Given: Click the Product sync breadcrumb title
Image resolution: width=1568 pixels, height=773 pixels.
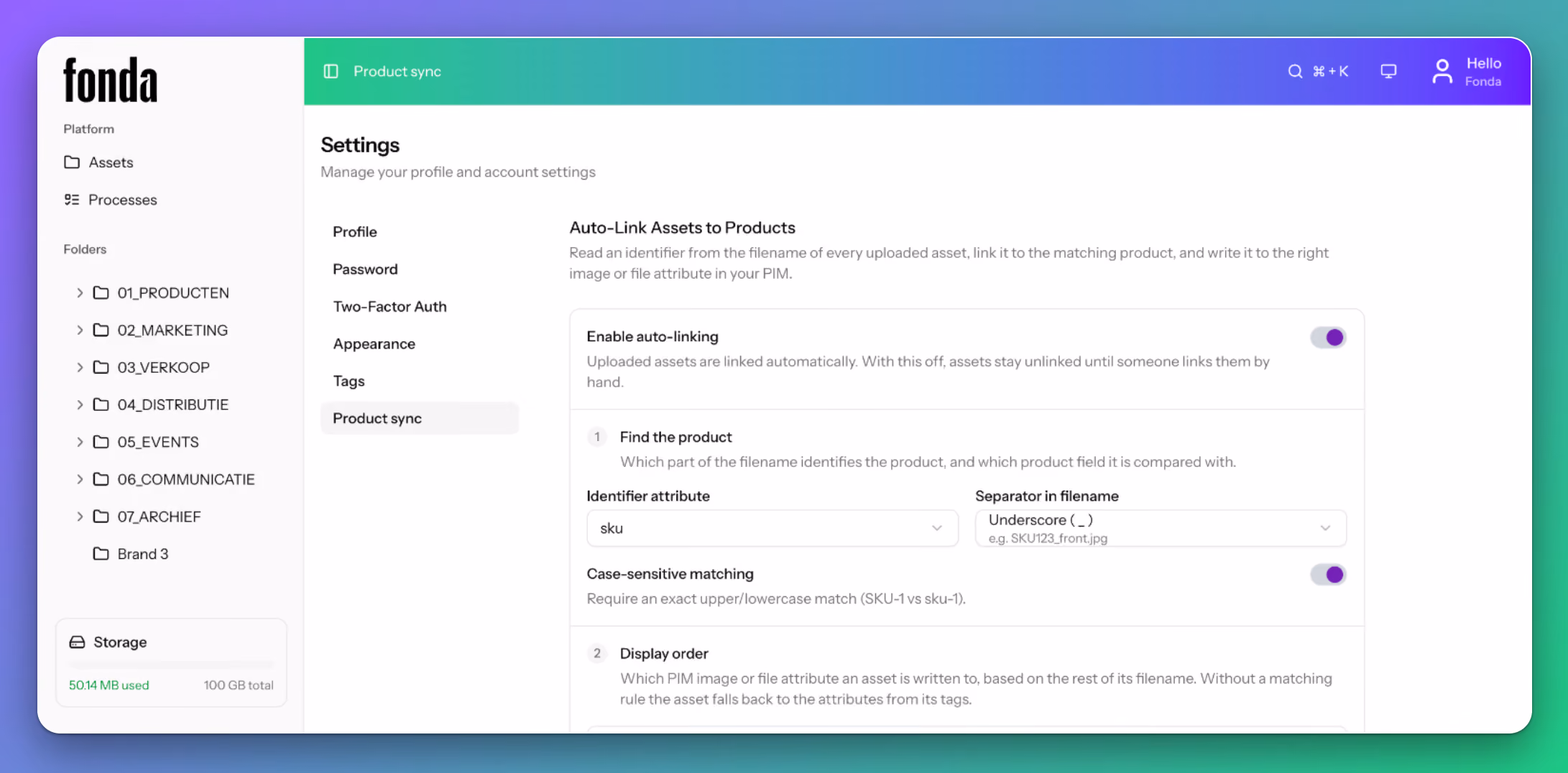Looking at the screenshot, I should (397, 71).
